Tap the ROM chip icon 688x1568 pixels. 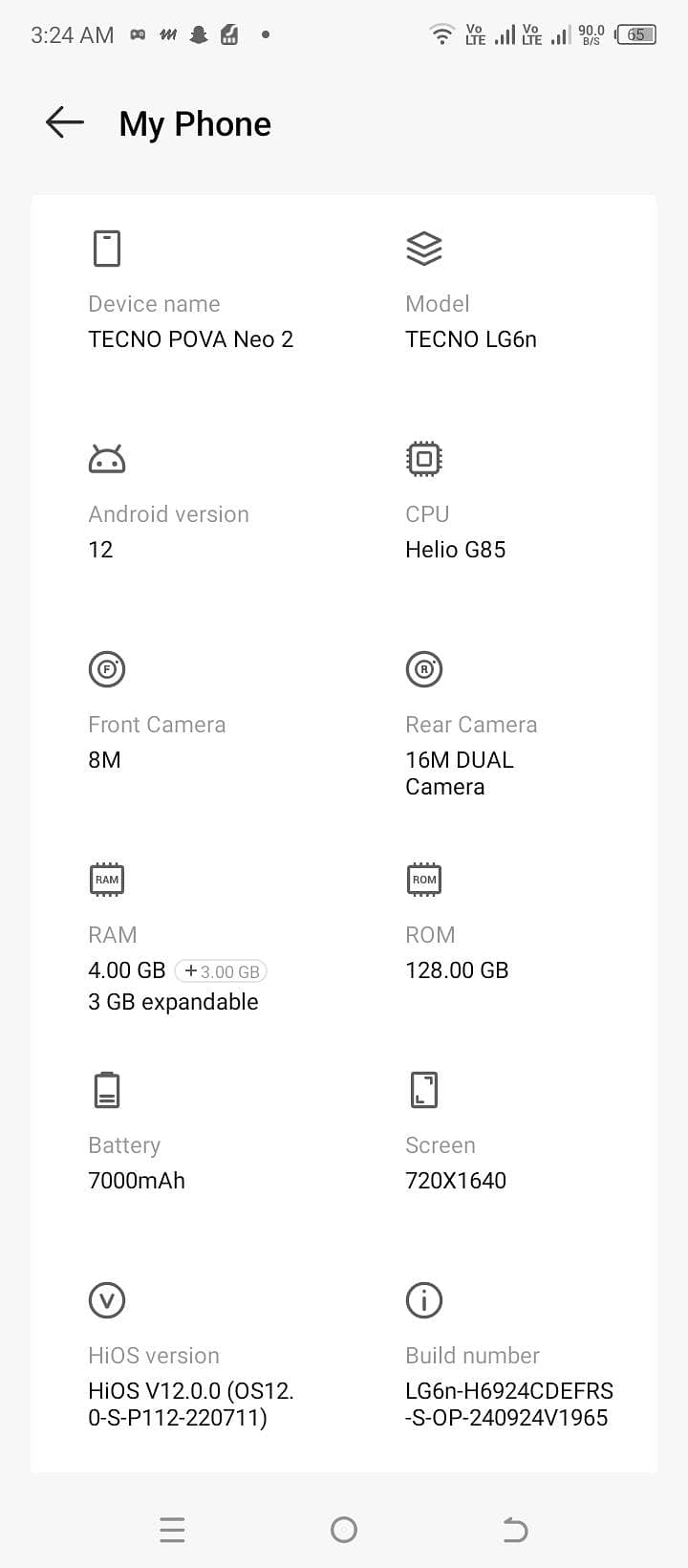[424, 880]
